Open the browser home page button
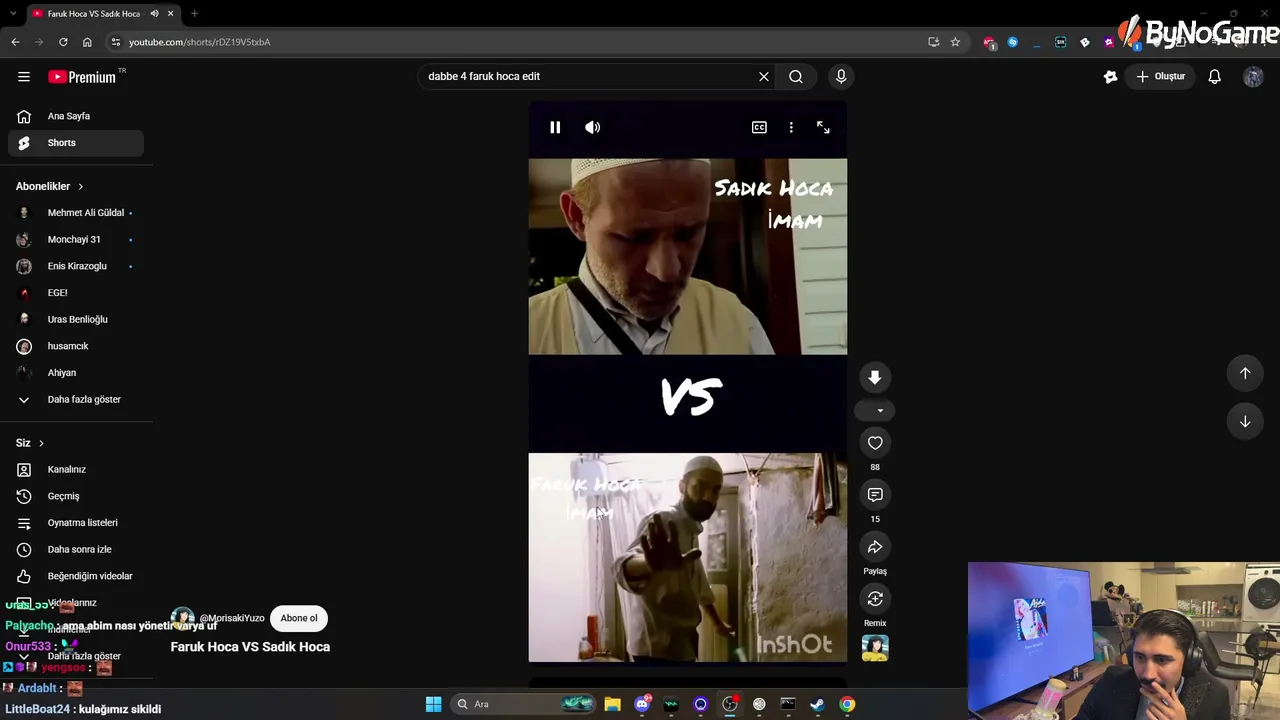The height and width of the screenshot is (720, 1280). [x=87, y=42]
